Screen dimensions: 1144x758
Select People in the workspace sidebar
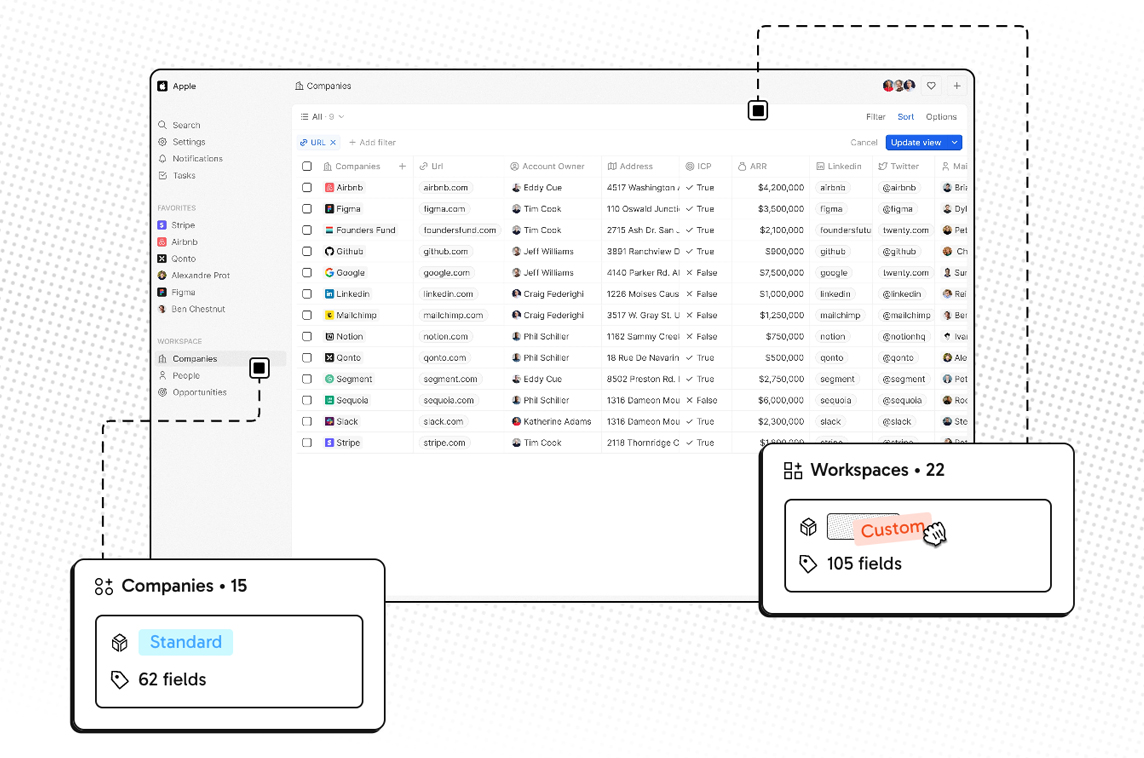179,376
